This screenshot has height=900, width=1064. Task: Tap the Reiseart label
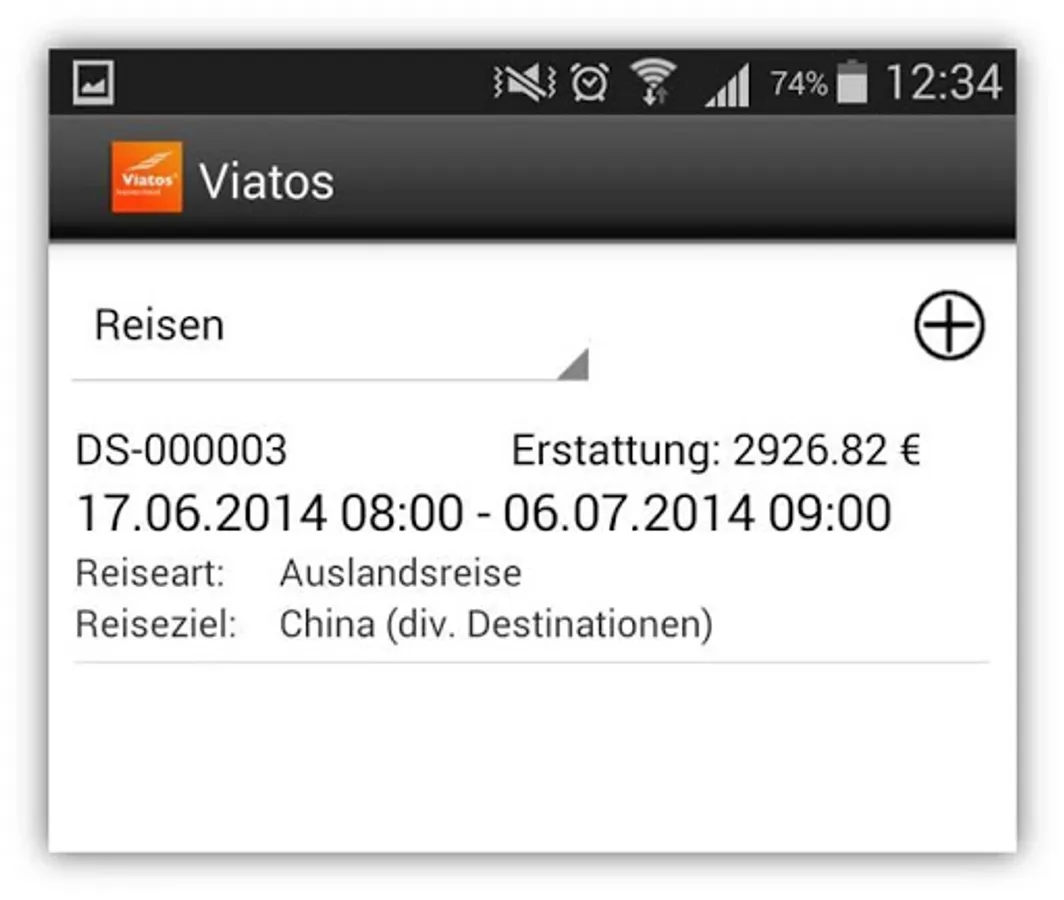coord(150,573)
